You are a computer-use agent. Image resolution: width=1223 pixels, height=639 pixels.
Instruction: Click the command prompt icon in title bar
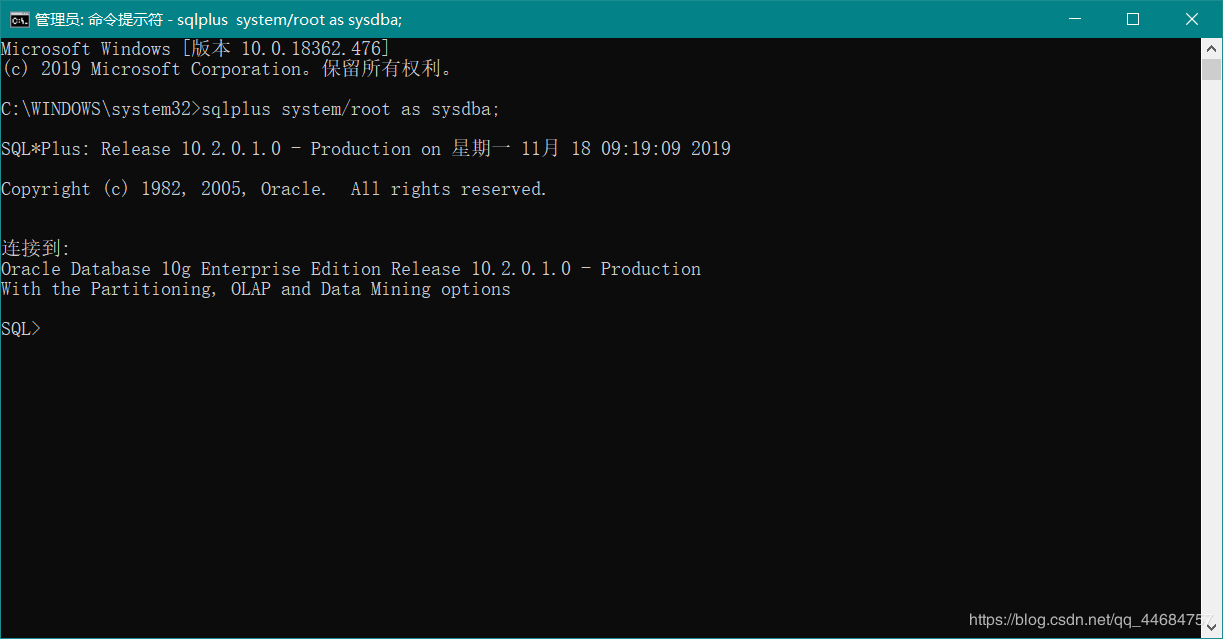(x=19, y=19)
